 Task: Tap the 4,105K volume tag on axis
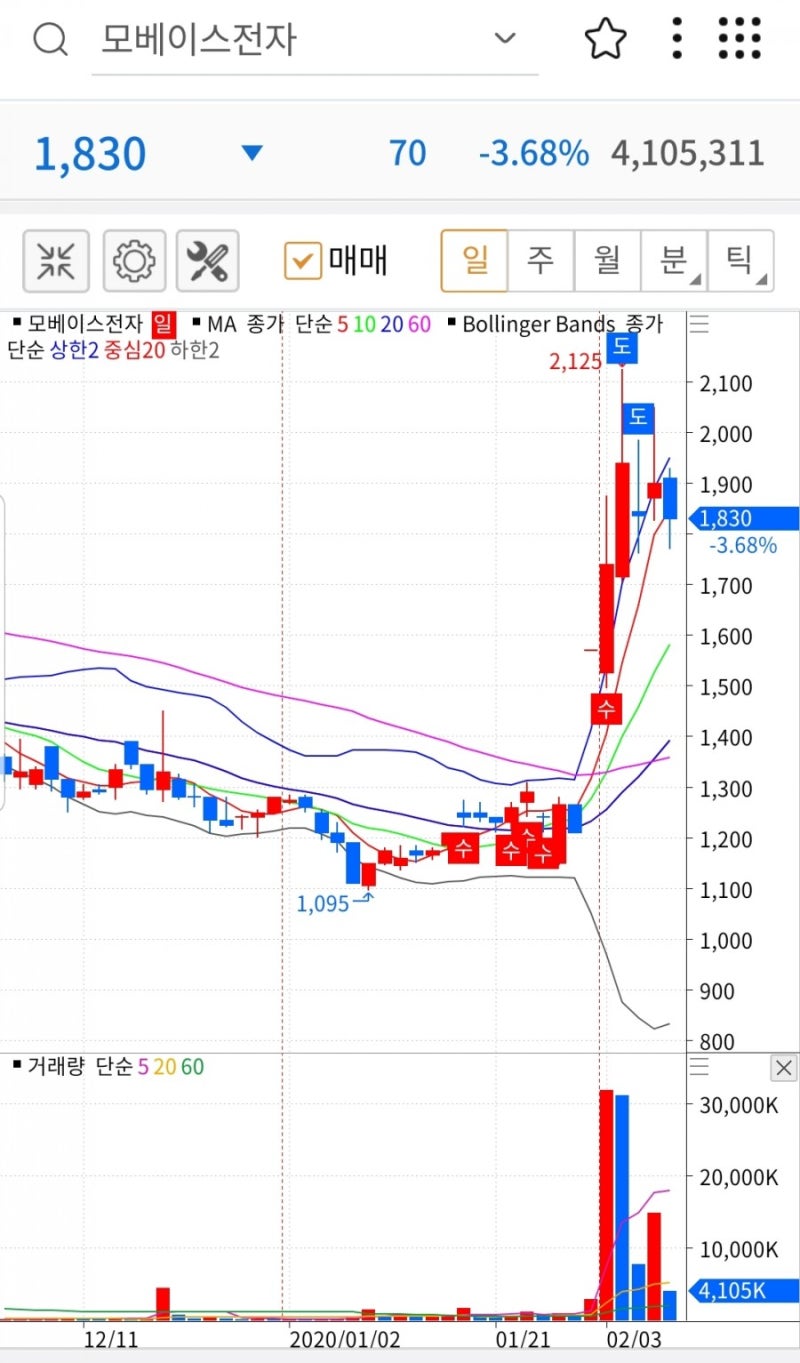(x=742, y=1291)
